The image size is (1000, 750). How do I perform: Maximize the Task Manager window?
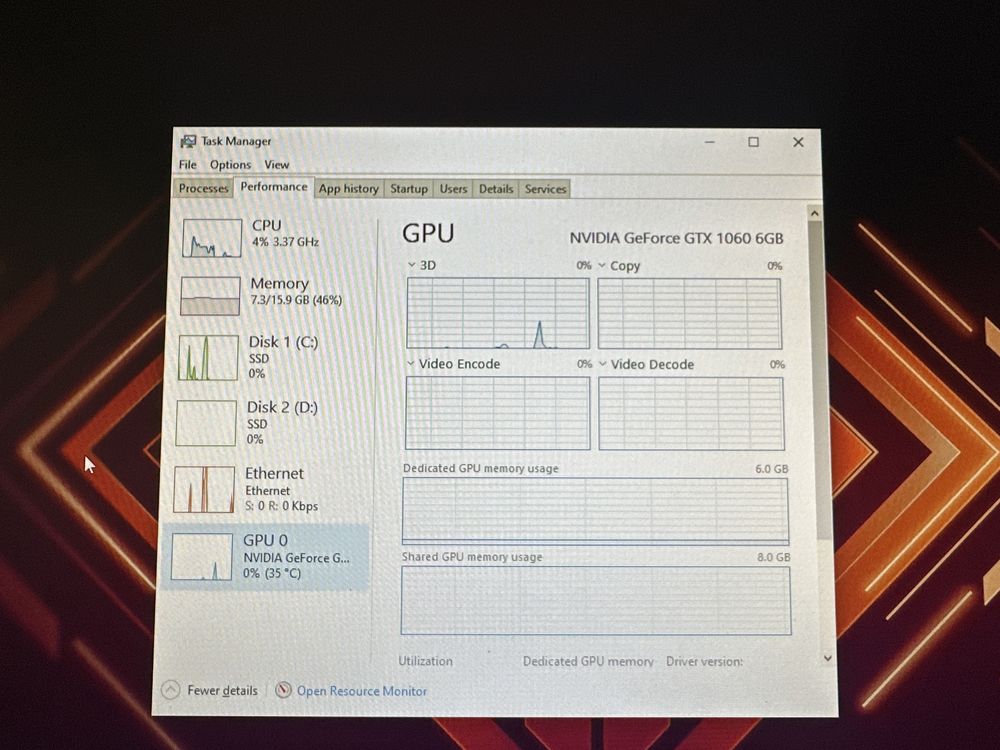point(753,142)
